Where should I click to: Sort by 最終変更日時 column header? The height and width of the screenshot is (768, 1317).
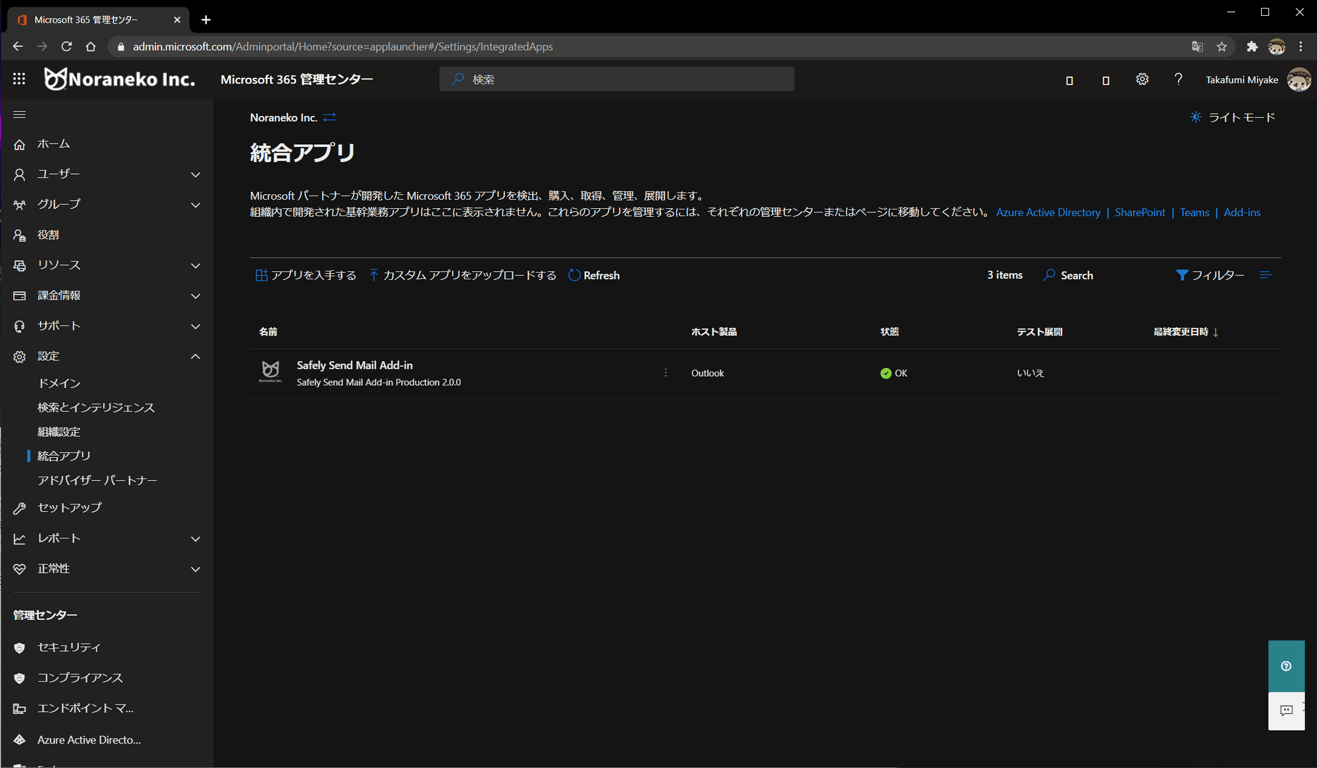coord(1185,332)
